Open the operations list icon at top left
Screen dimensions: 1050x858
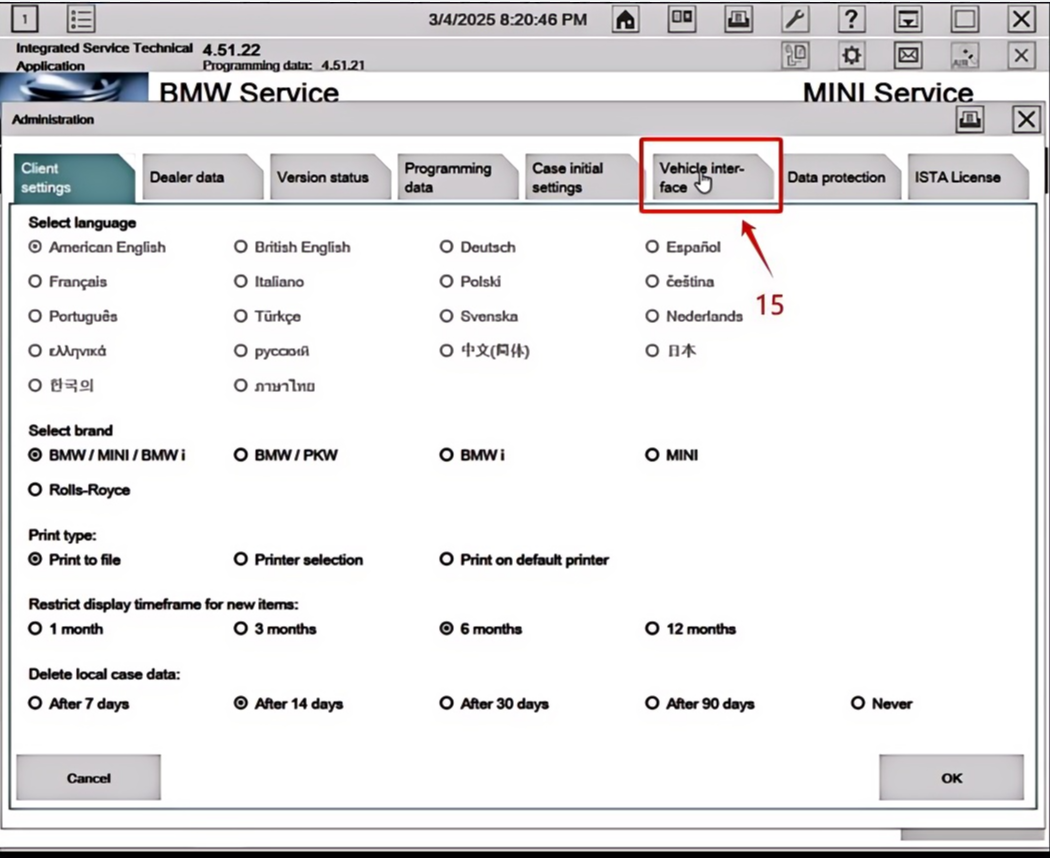point(81,19)
